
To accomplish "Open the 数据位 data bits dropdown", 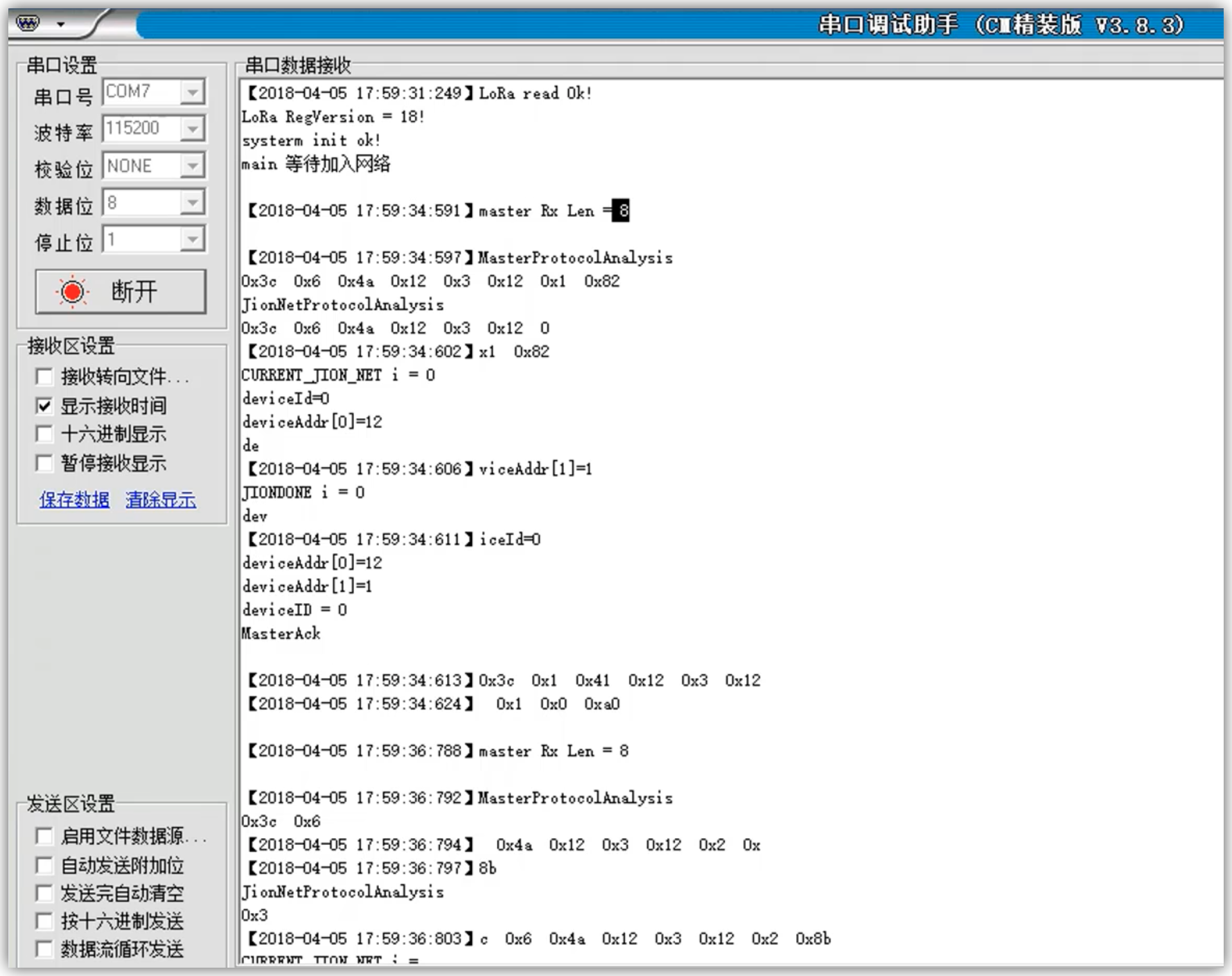I will click(x=192, y=202).
